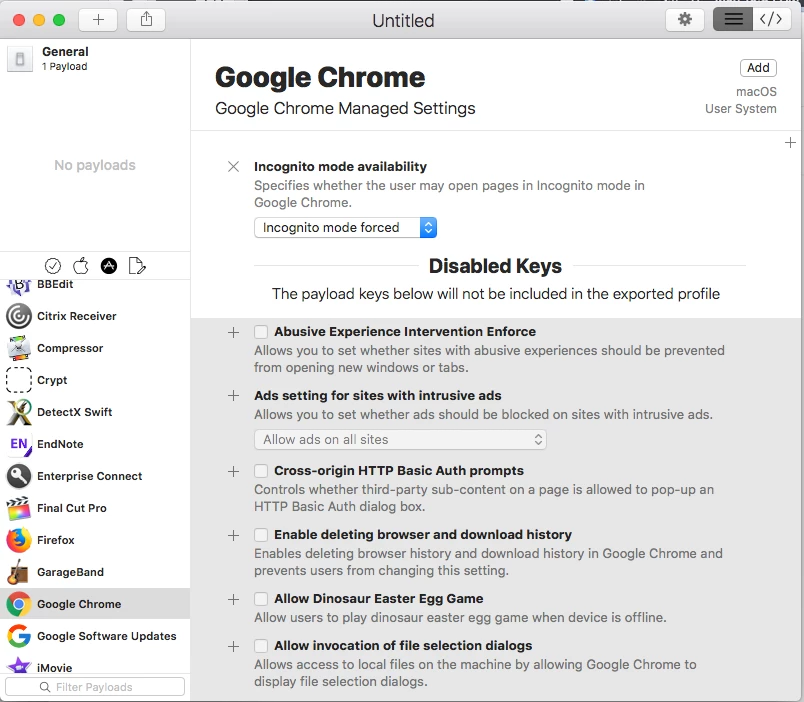Click the share/export toolbar icon
The image size is (804, 702).
pos(146,20)
